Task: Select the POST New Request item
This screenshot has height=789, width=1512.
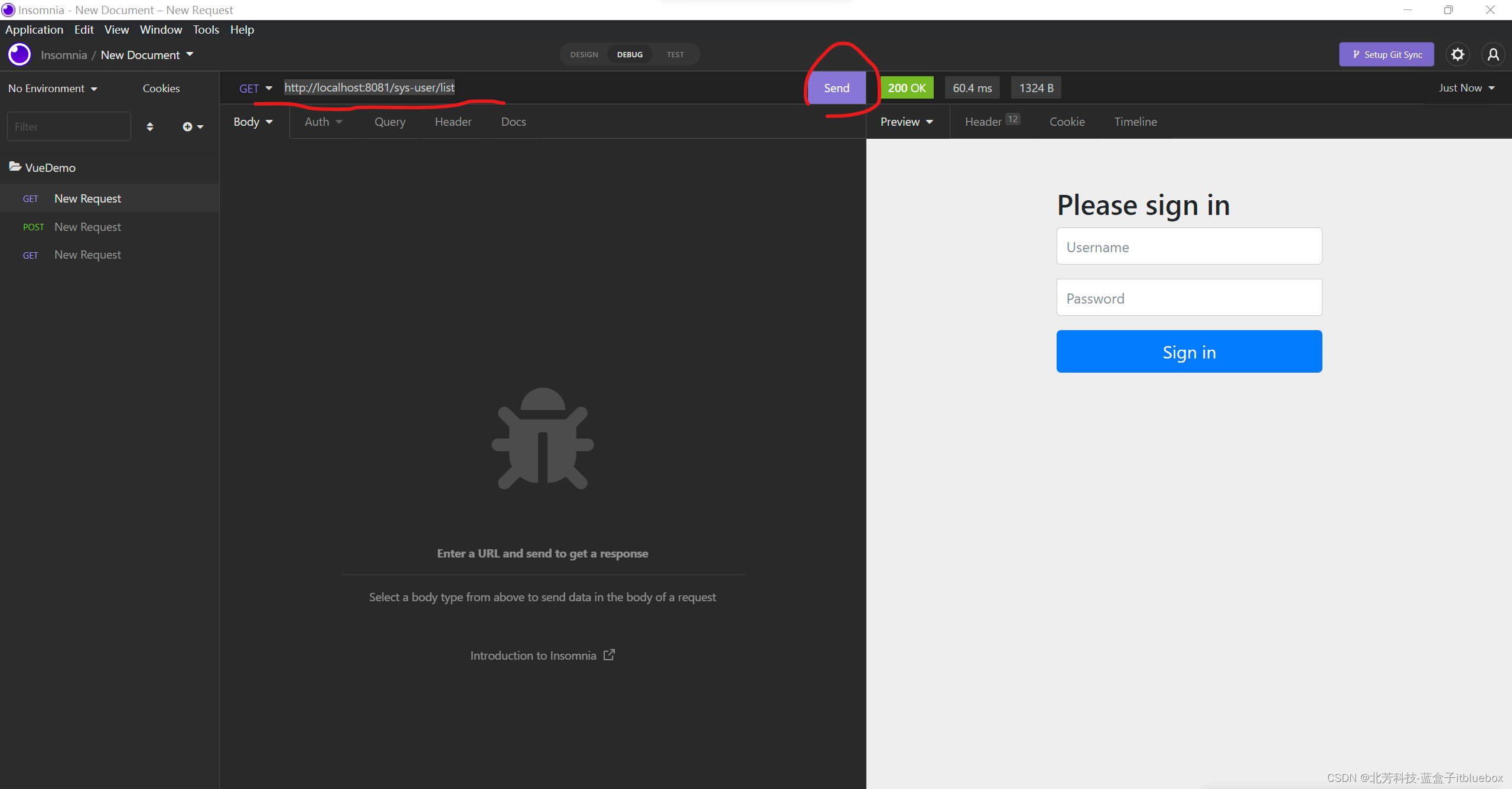Action: (x=87, y=227)
